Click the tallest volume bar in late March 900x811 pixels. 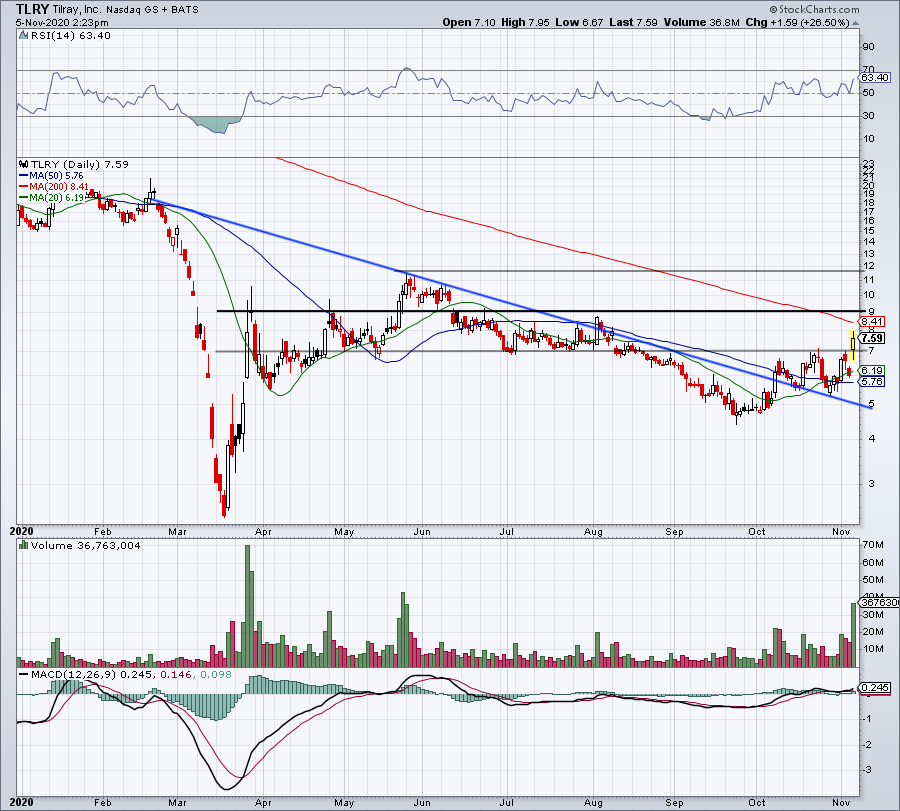click(248, 606)
